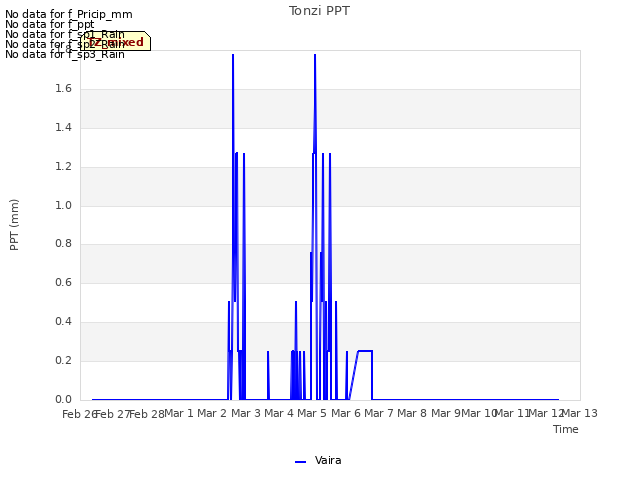Click the Vaira legend label

[x=328, y=460]
